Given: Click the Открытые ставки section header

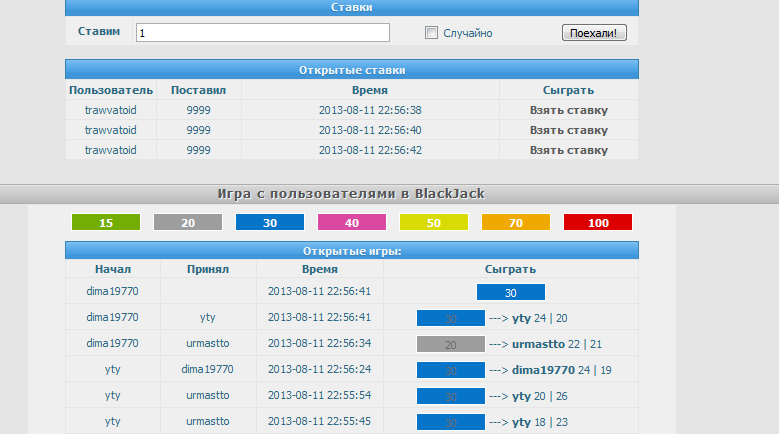Looking at the screenshot, I should (x=352, y=70).
